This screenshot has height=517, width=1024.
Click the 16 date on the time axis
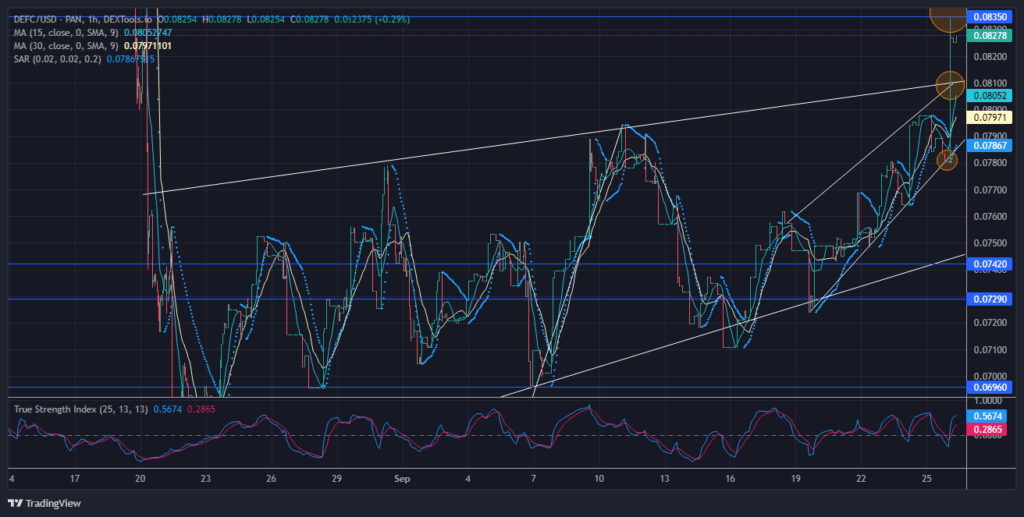pos(730,478)
